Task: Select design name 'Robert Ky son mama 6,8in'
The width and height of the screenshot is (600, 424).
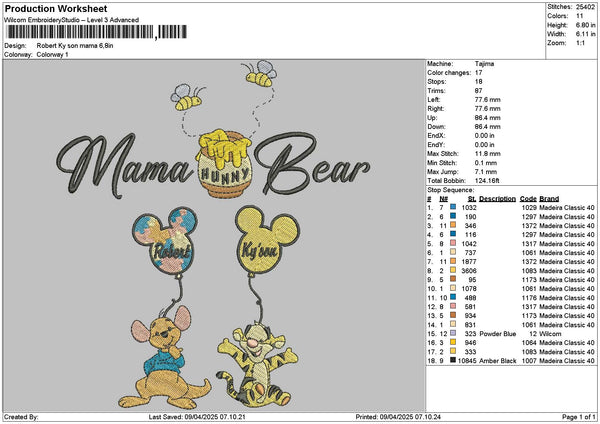Action: coord(75,46)
